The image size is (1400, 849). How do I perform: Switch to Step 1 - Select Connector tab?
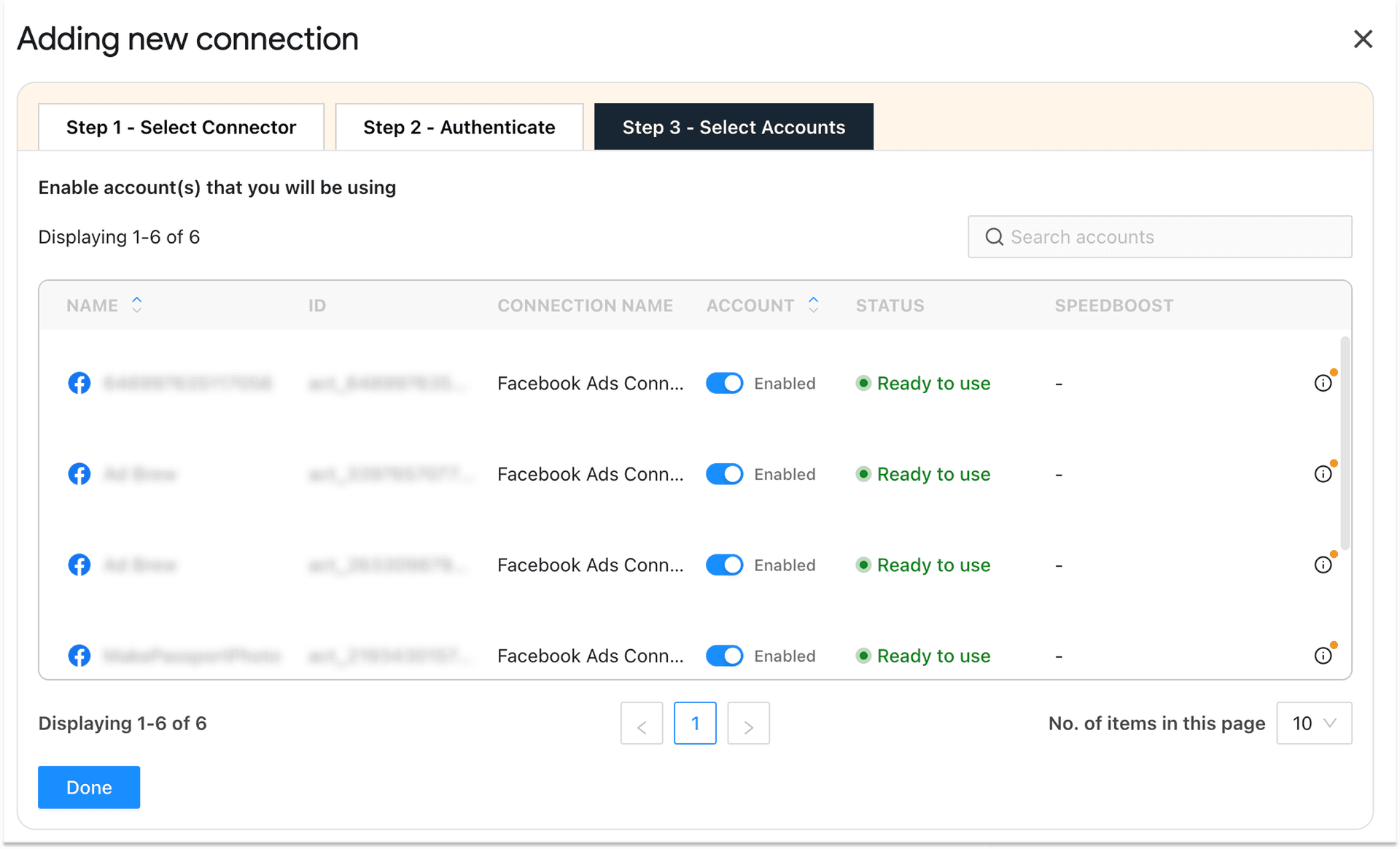coord(181,126)
